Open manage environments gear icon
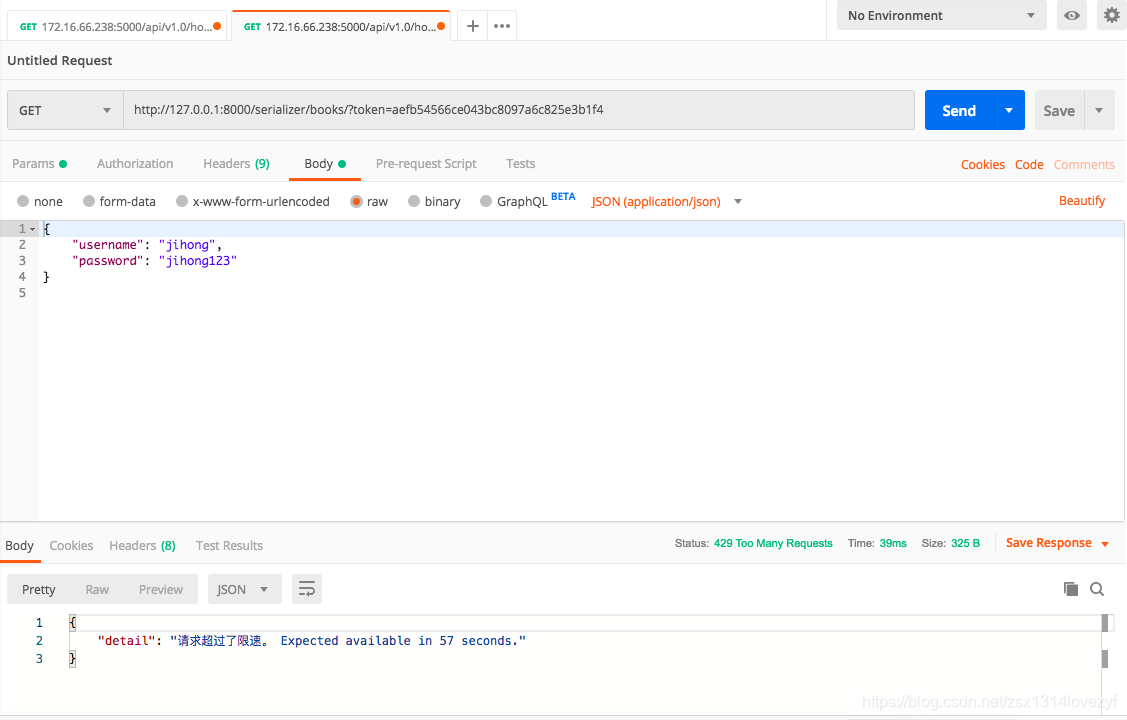 (x=1111, y=15)
